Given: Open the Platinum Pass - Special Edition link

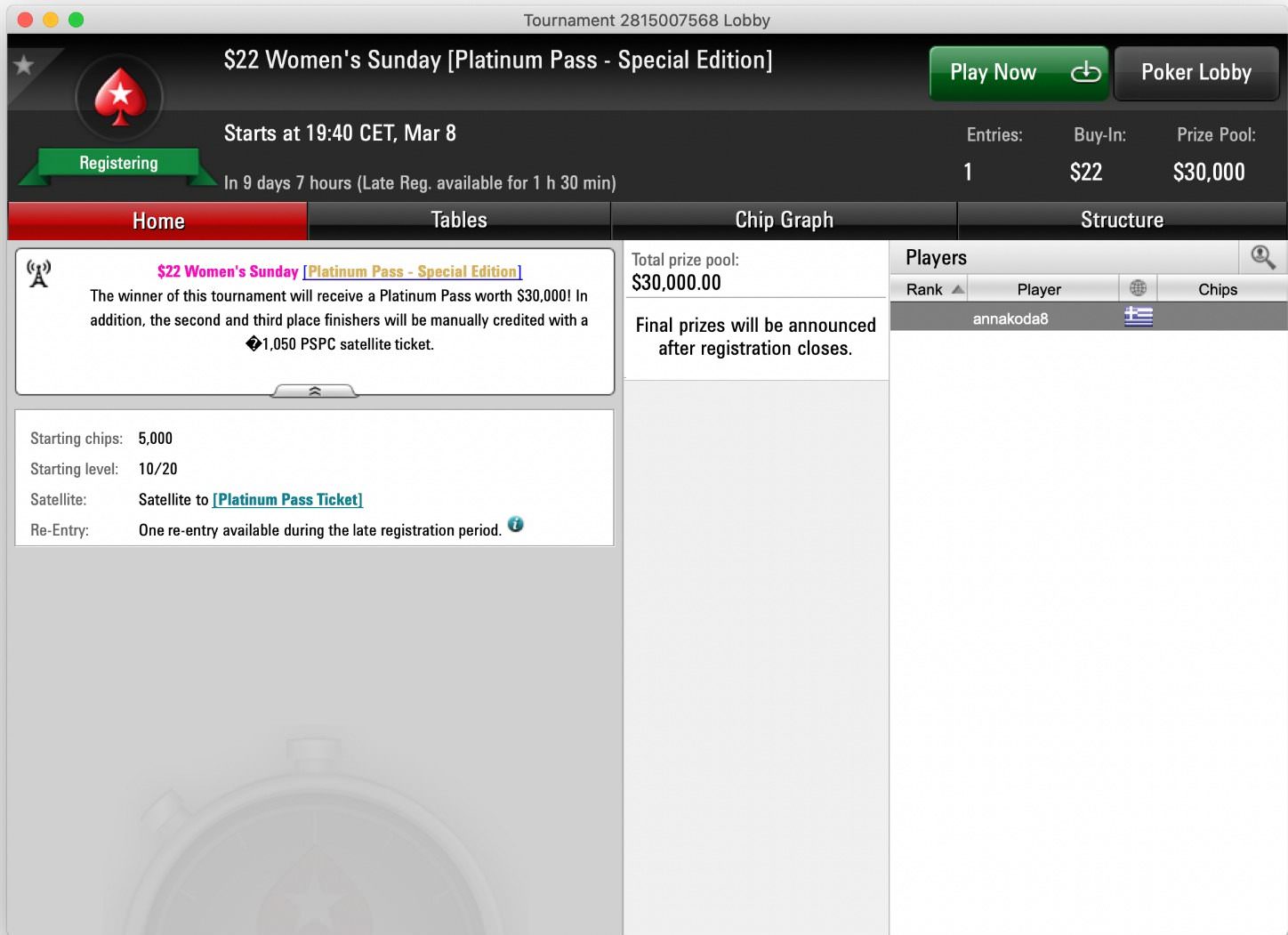Looking at the screenshot, I should 412,271.
